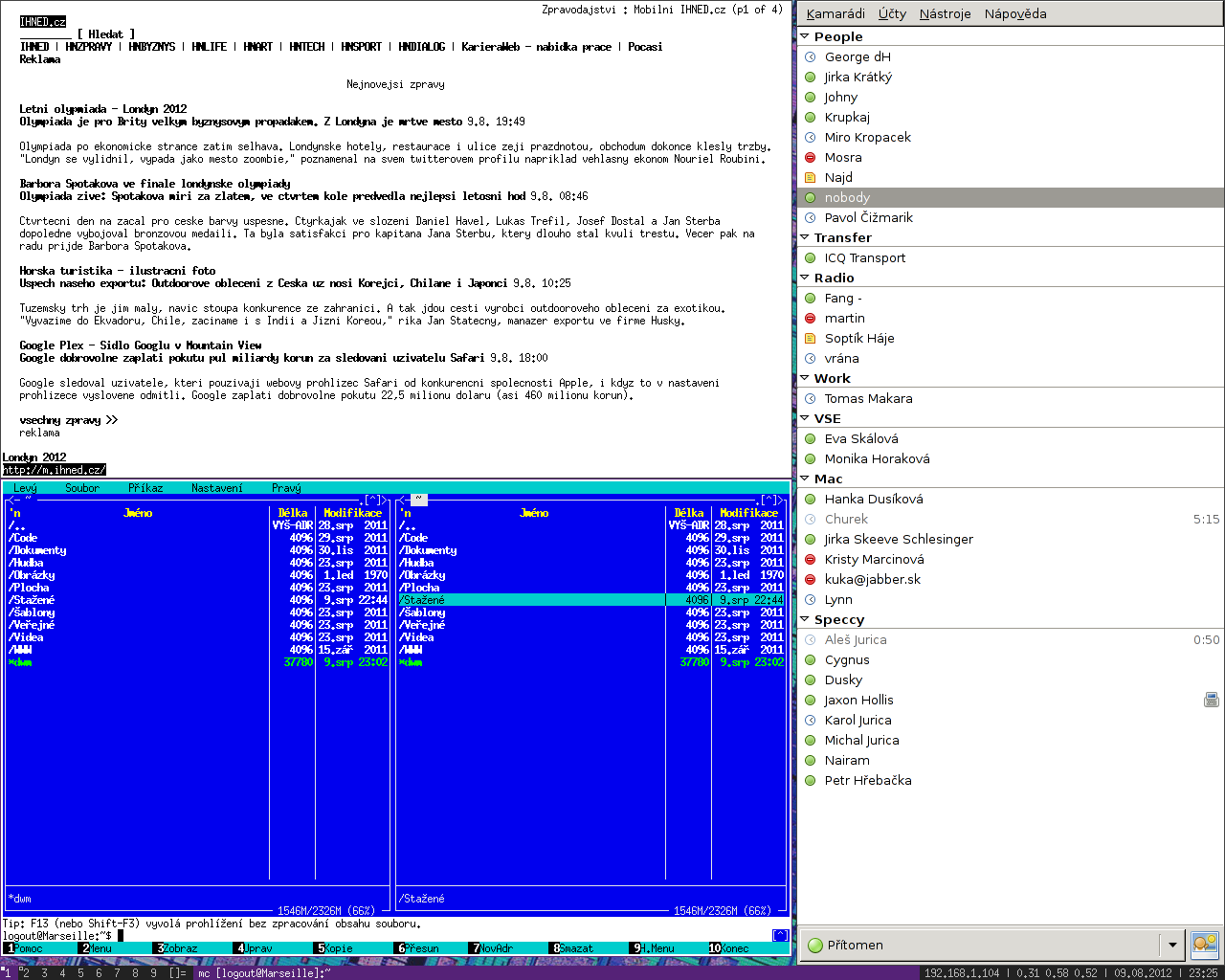
Task: Click the red status icon beside kuka@jabber.sk
Action: pyautogui.click(x=811, y=580)
